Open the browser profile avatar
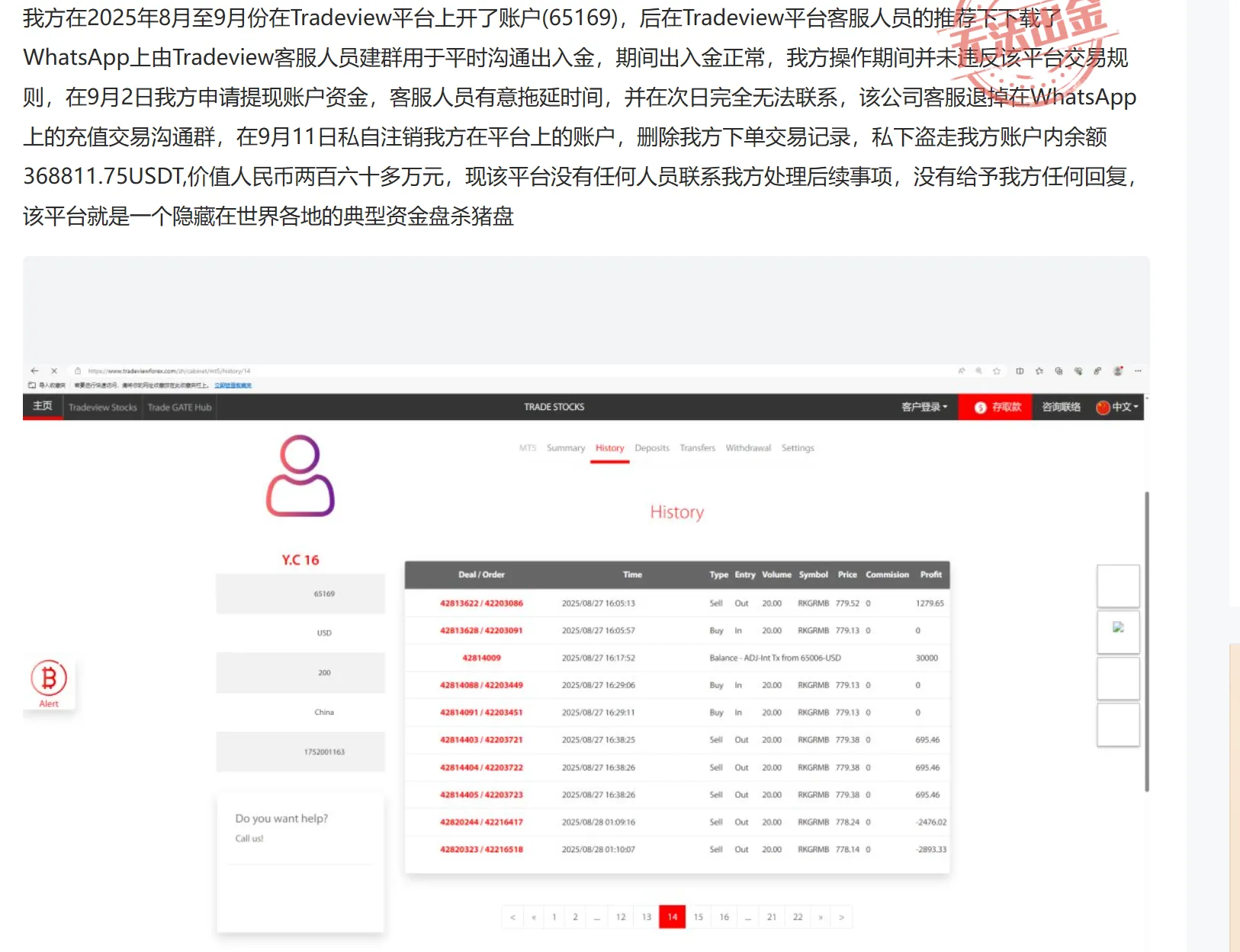 (1118, 371)
